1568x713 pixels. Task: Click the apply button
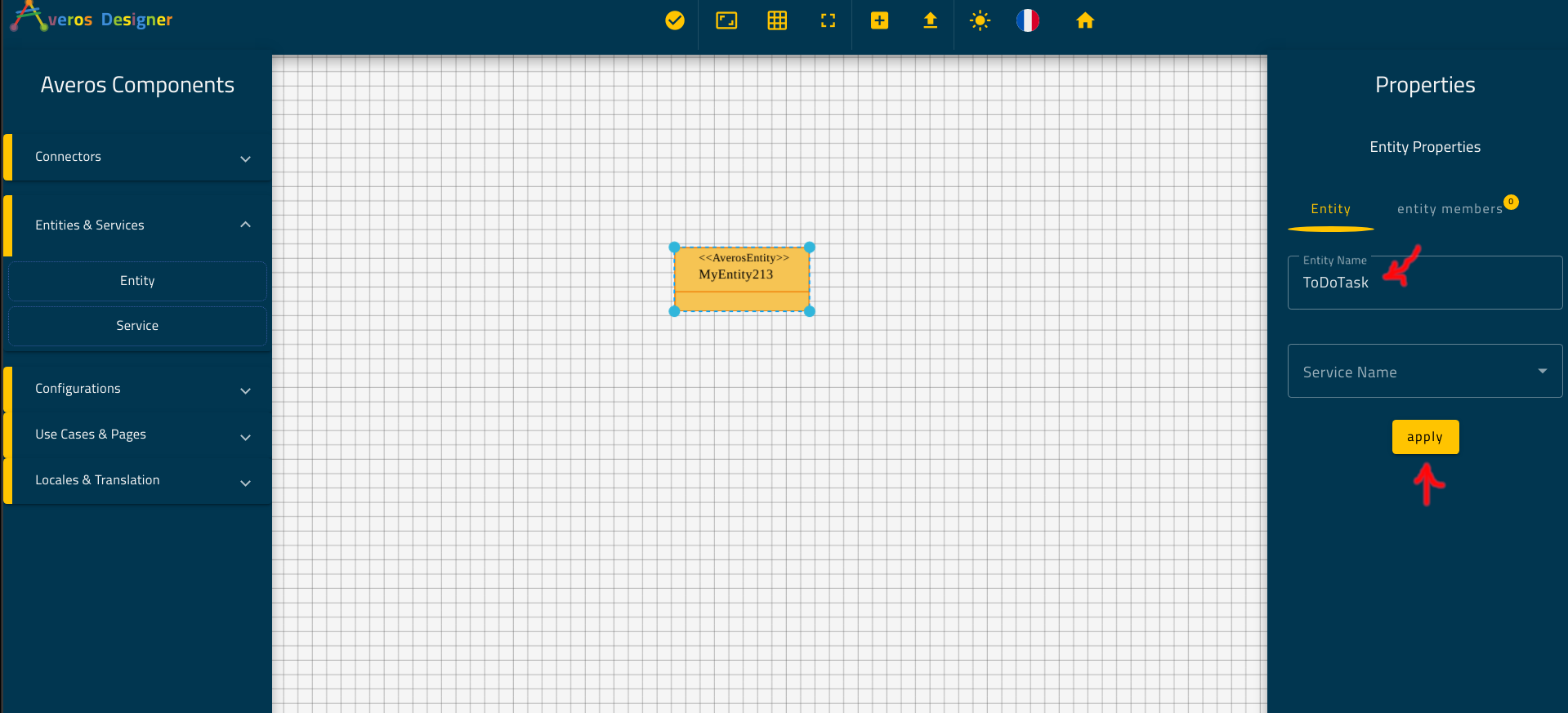[1425, 437]
